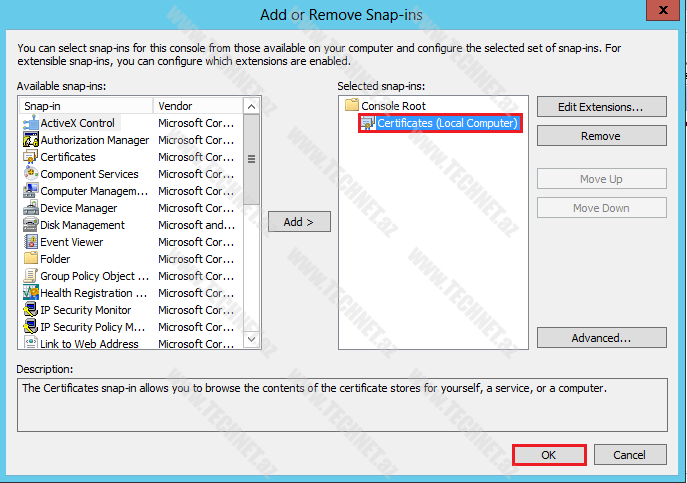The image size is (687, 483).
Task: Select Group Policy Object entry
Action: click(x=86, y=276)
